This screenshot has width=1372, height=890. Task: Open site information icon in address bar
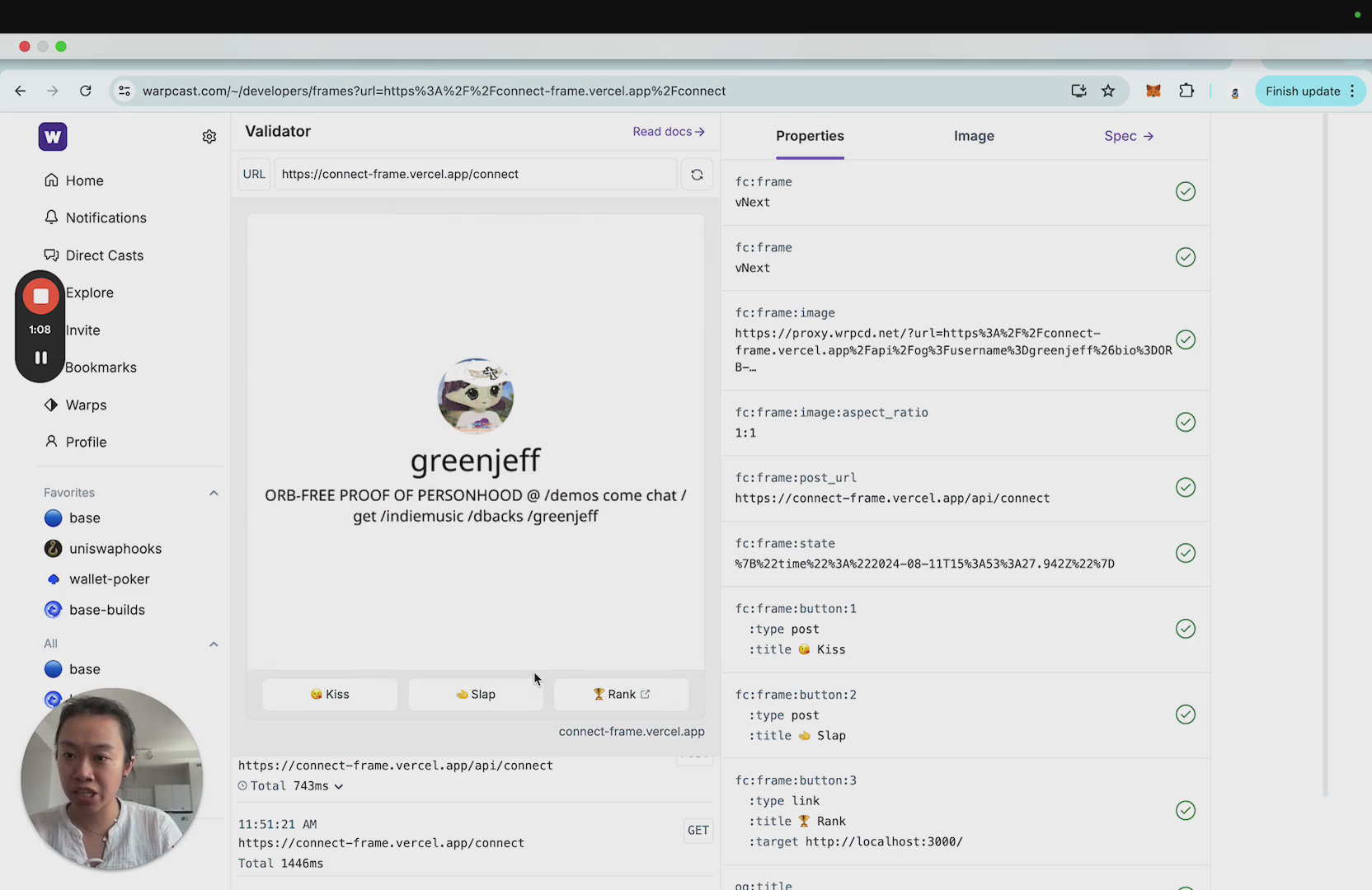coord(125,91)
